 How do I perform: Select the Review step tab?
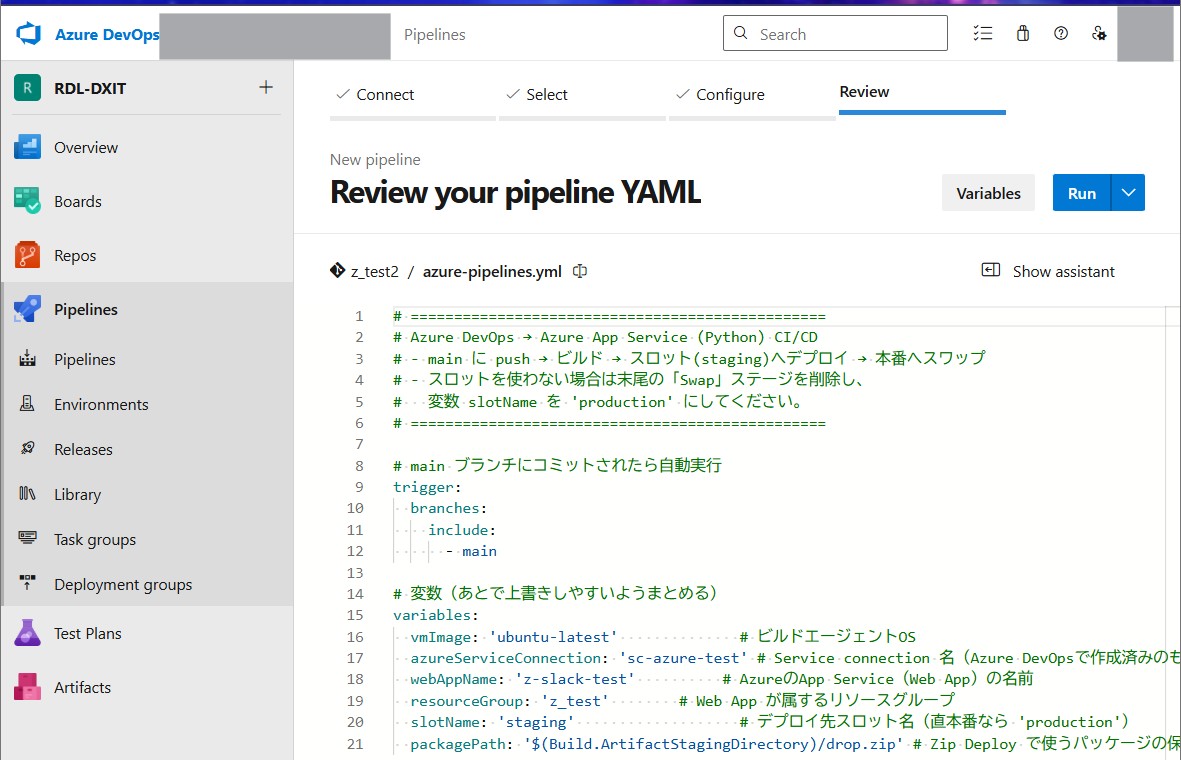point(864,92)
